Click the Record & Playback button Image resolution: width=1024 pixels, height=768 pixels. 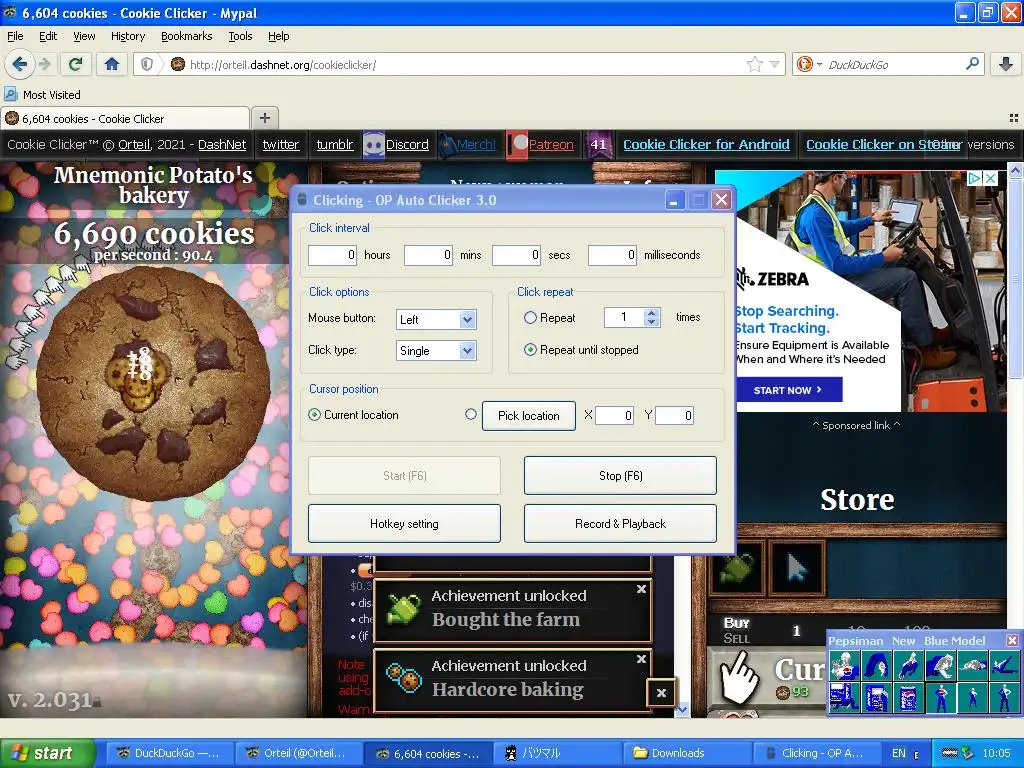coord(620,524)
